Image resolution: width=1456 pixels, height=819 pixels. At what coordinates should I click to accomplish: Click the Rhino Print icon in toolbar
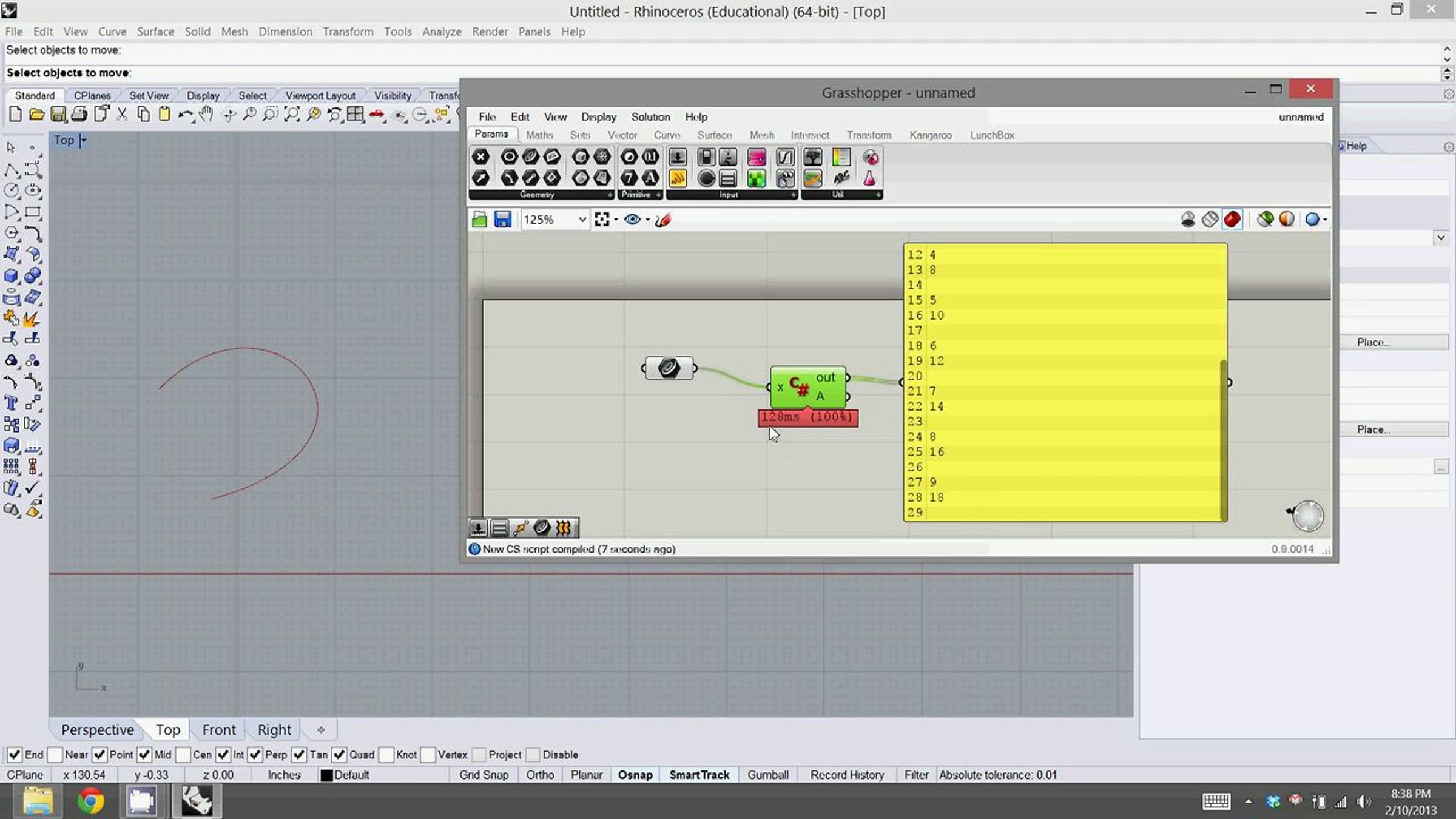pos(79,114)
